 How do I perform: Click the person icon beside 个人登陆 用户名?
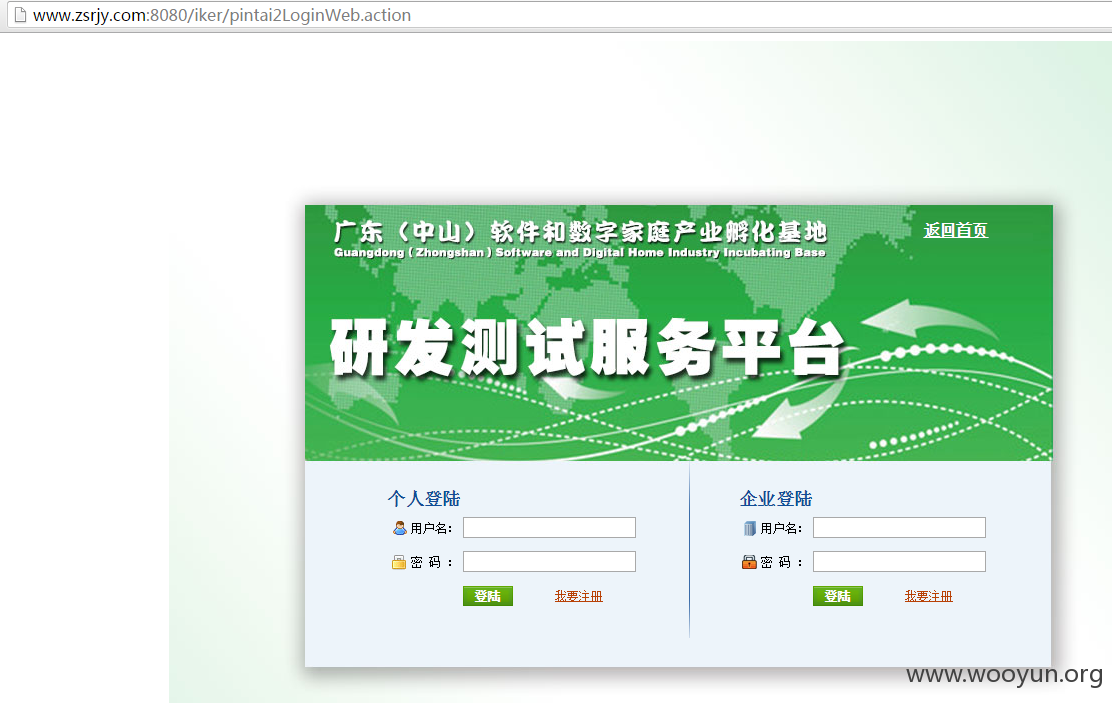point(399,528)
